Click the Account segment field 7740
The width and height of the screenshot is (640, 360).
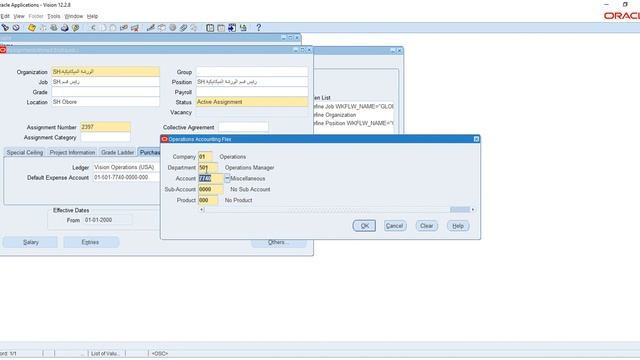[x=211, y=178]
